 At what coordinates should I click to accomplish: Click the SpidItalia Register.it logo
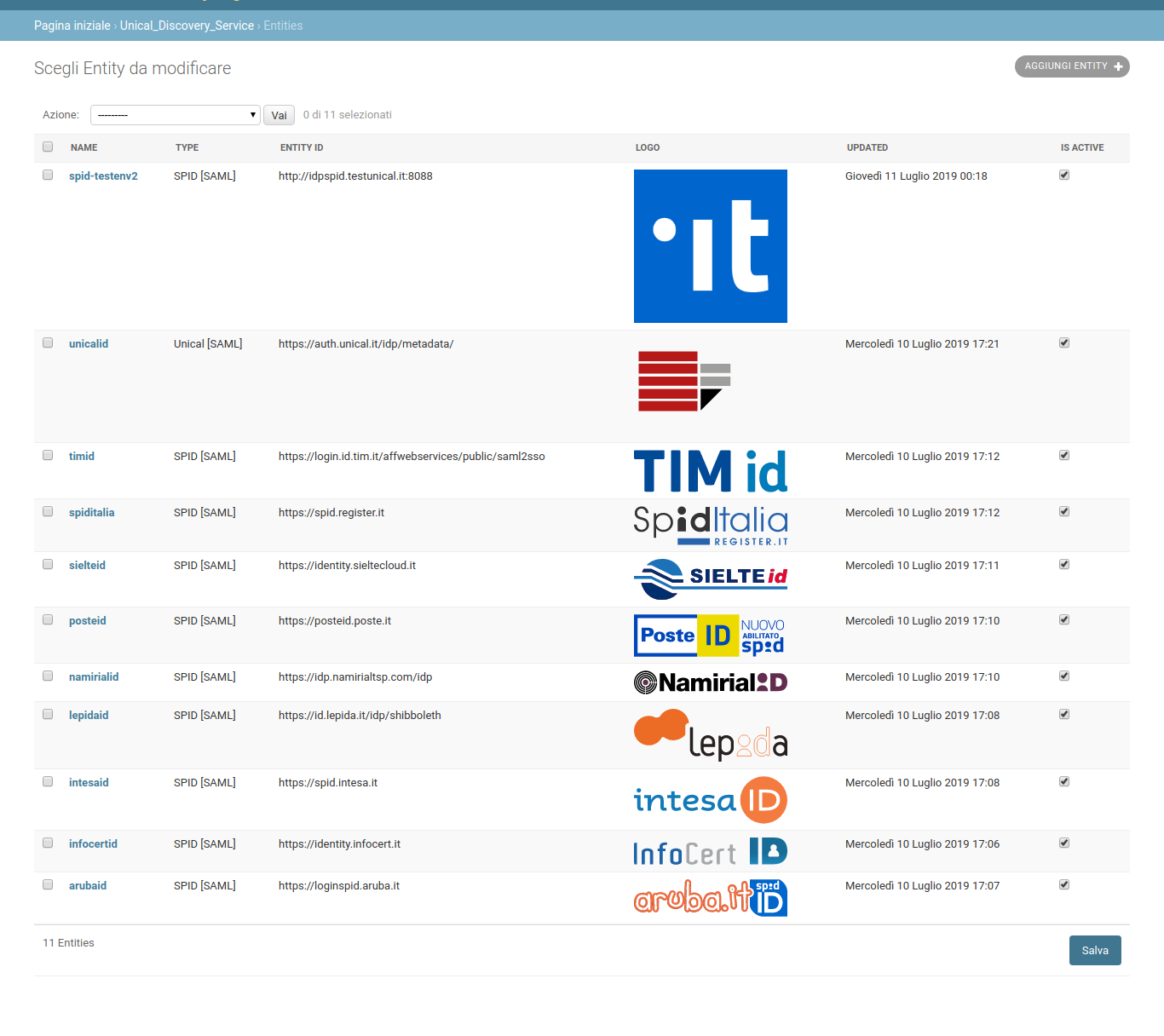click(711, 526)
